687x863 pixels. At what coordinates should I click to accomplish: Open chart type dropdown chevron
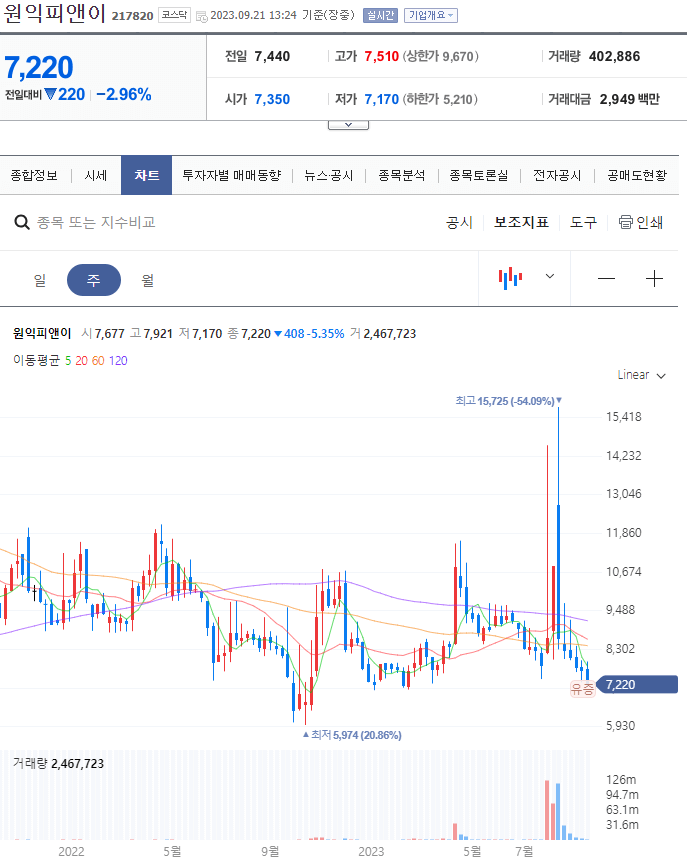pos(549,276)
